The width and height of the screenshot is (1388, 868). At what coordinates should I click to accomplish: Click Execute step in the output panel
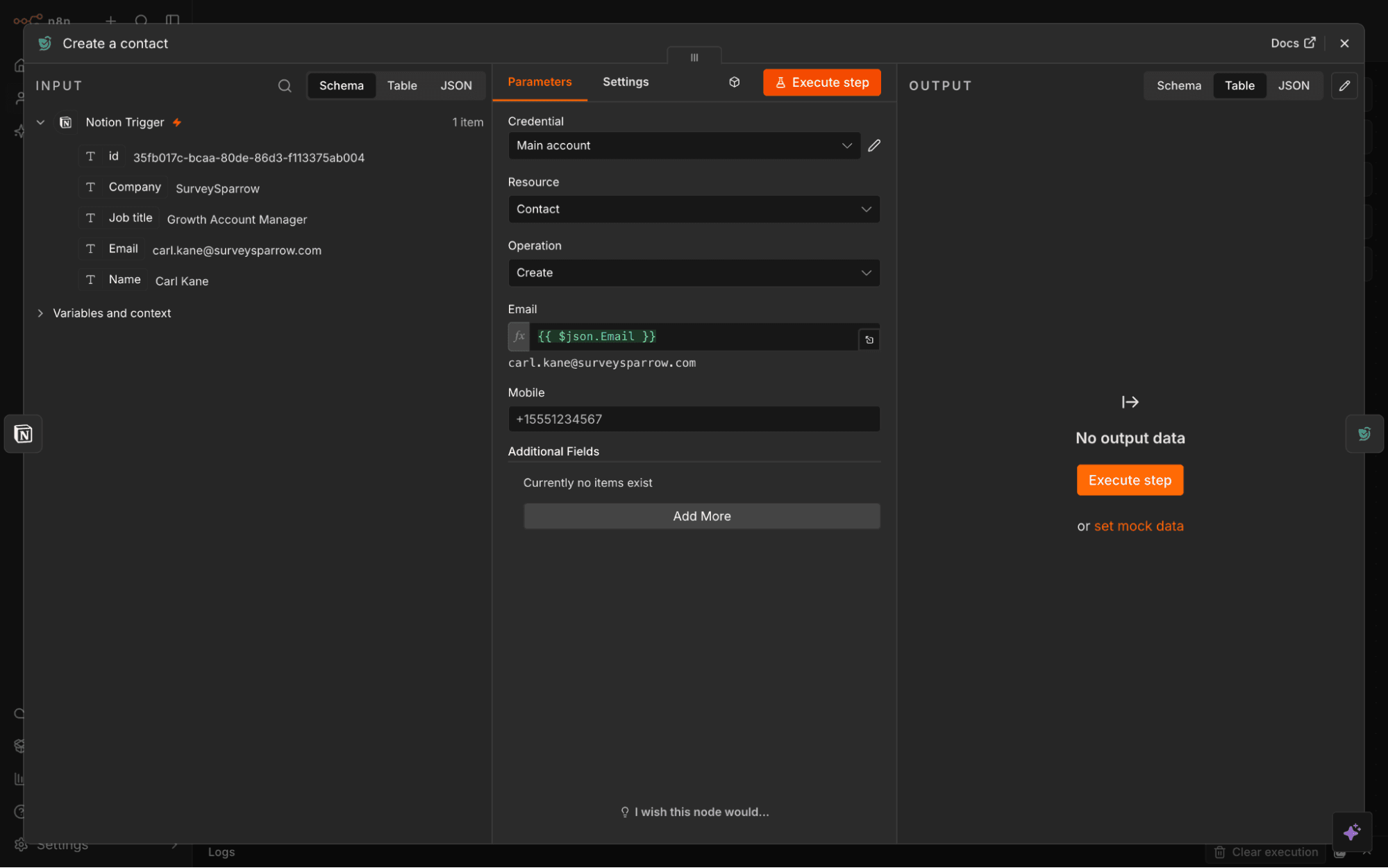[1130, 480]
